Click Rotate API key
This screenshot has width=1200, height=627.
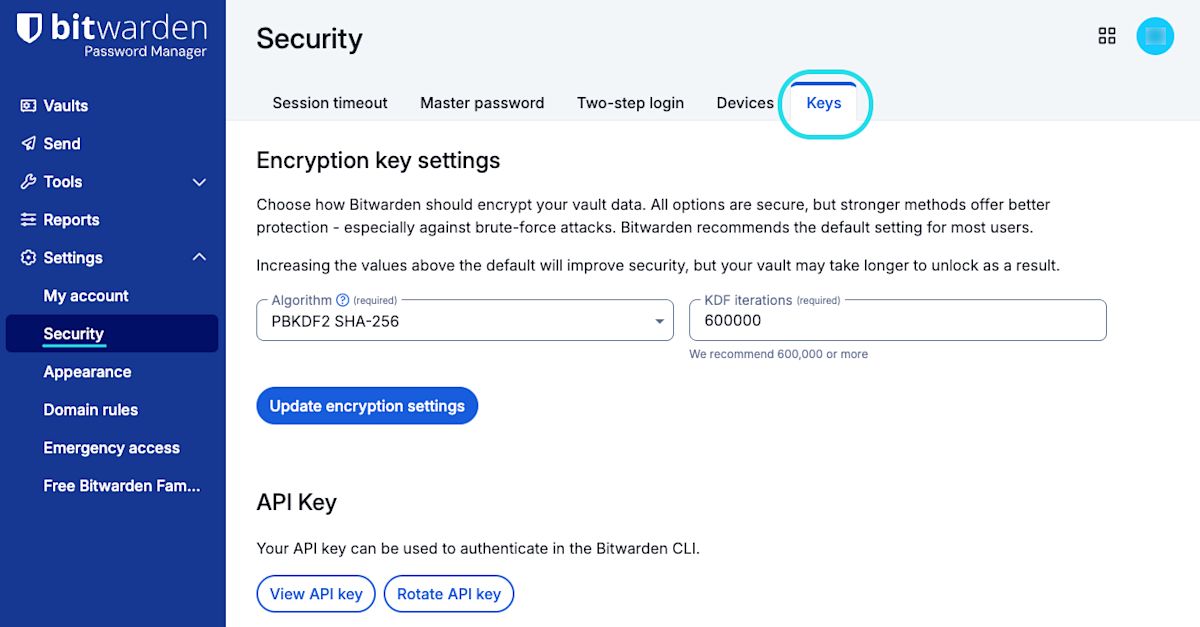click(449, 593)
